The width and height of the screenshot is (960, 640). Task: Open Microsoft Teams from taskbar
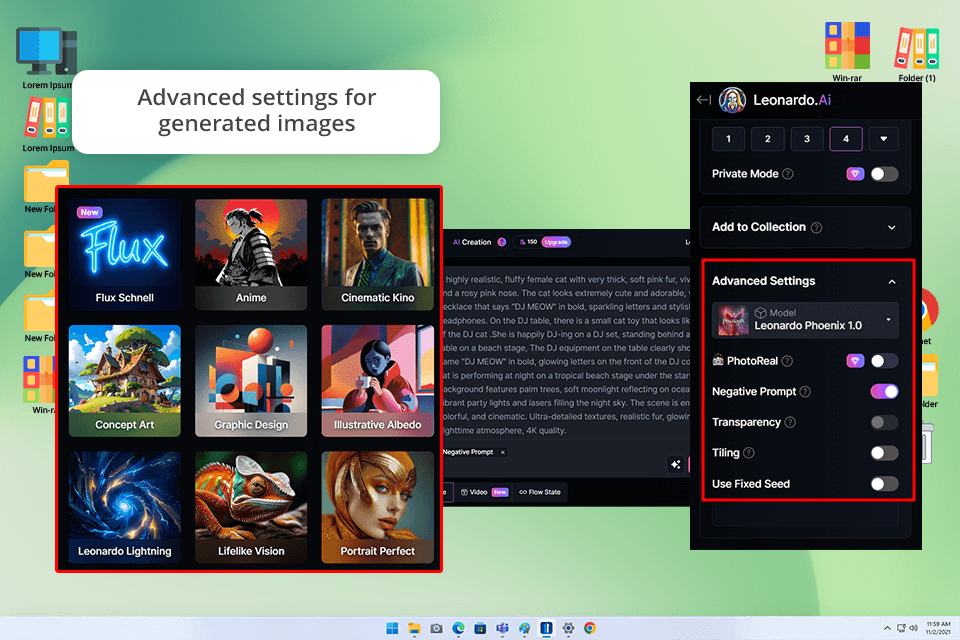coord(503,628)
